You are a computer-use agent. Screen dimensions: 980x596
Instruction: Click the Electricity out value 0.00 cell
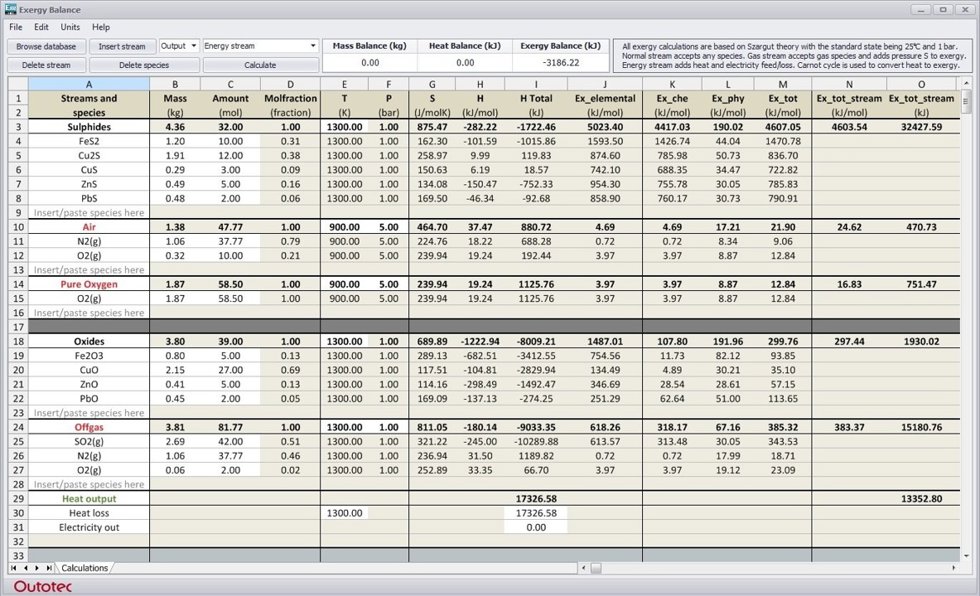(536, 527)
